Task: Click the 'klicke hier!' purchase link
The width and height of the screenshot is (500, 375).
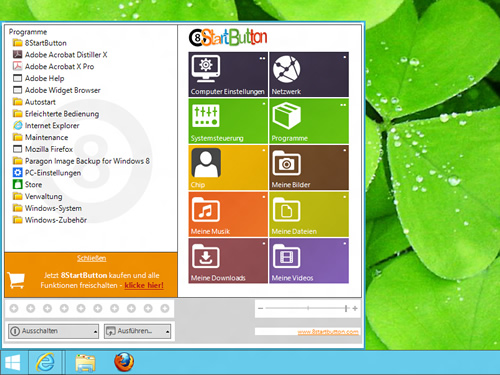Action: pos(144,285)
